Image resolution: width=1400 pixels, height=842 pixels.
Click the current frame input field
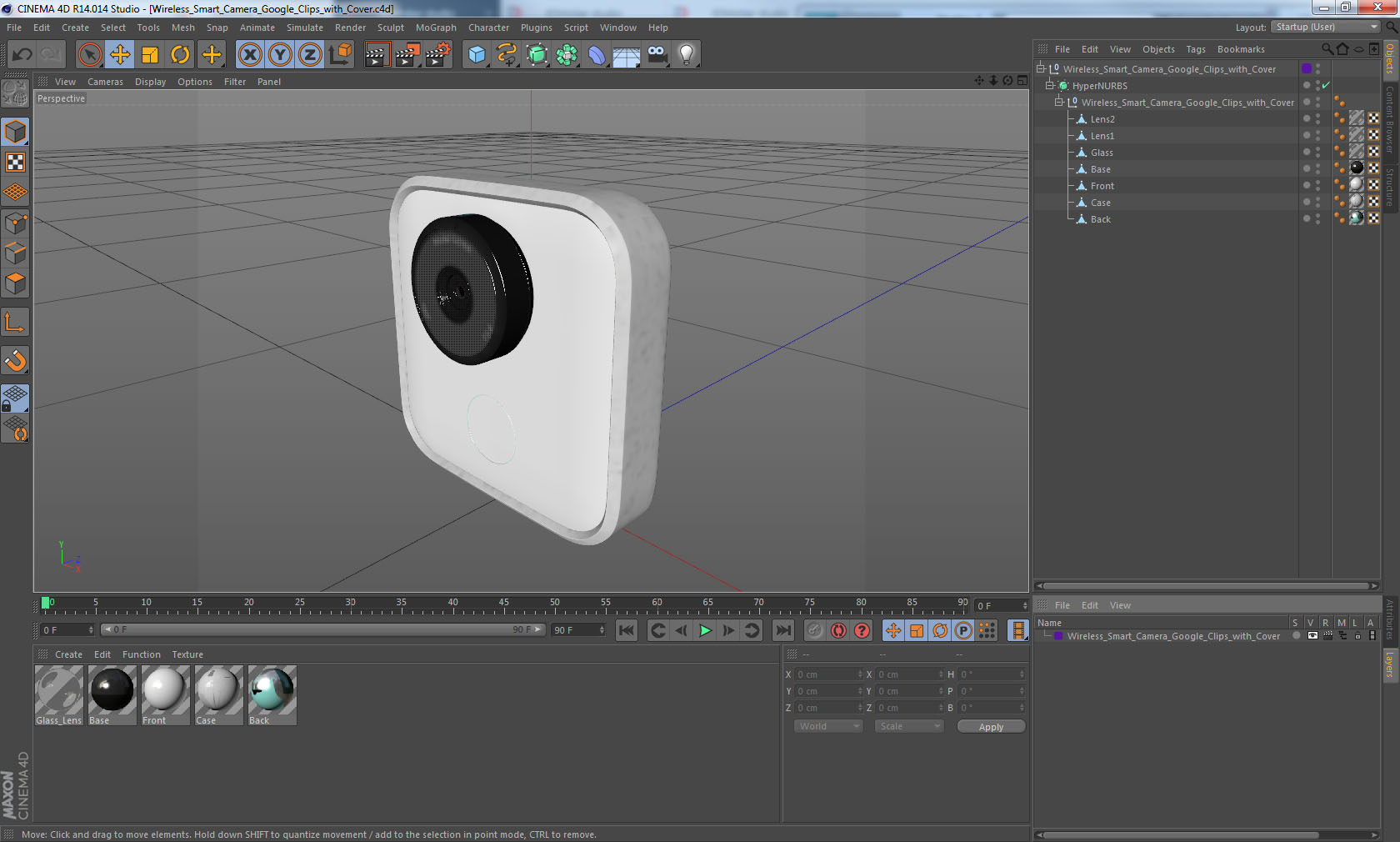(1002, 605)
